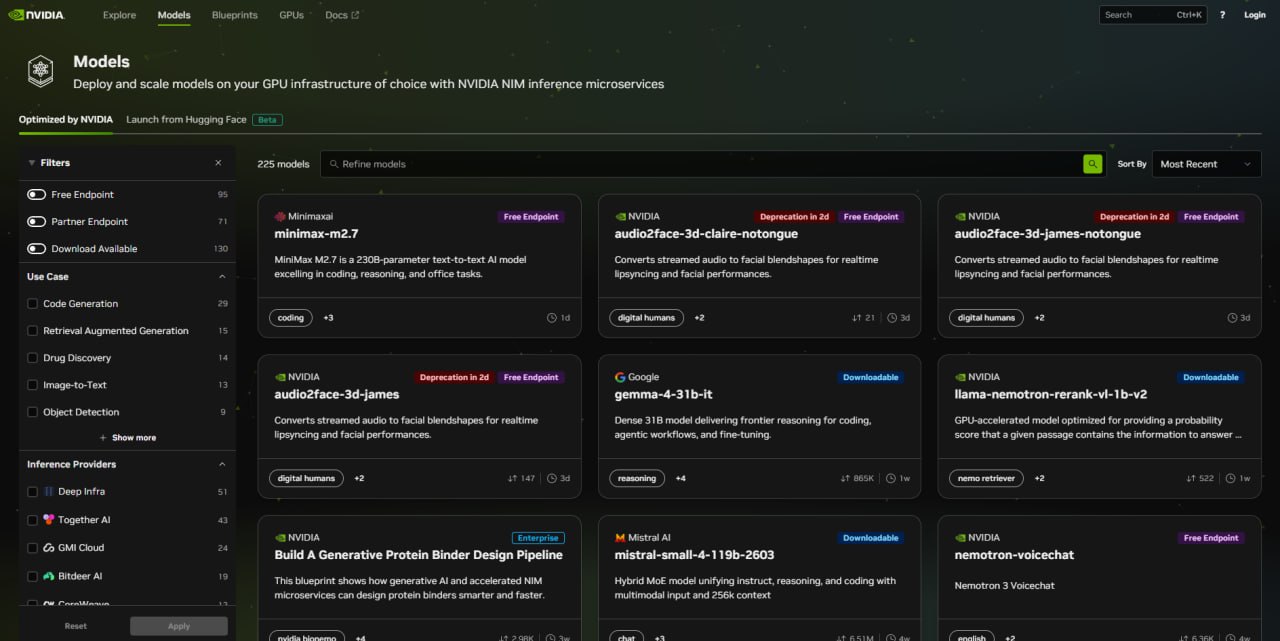Screen dimensions: 1280x641
Task: Enable the Download Available toggle
Action: tap(37, 249)
